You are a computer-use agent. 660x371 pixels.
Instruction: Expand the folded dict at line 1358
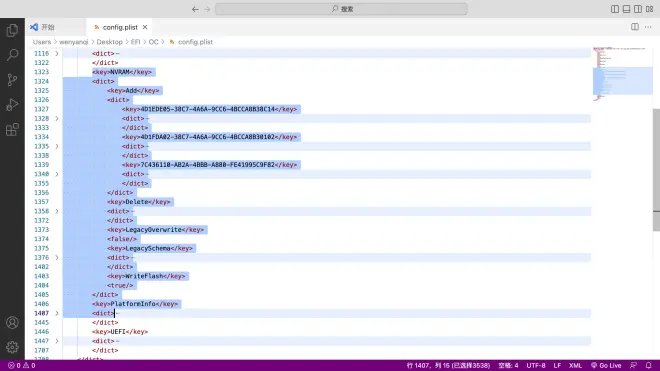click(57, 211)
